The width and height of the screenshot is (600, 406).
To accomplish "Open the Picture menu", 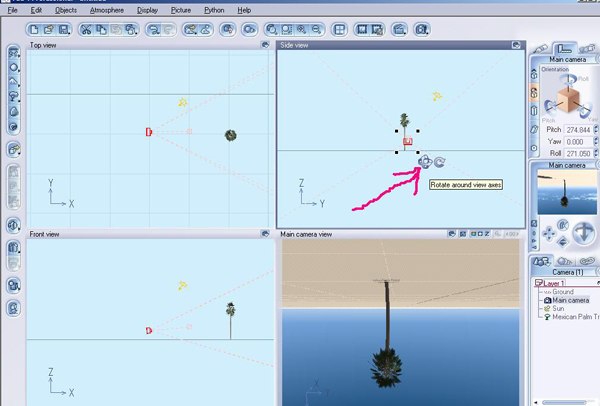I will [x=181, y=10].
